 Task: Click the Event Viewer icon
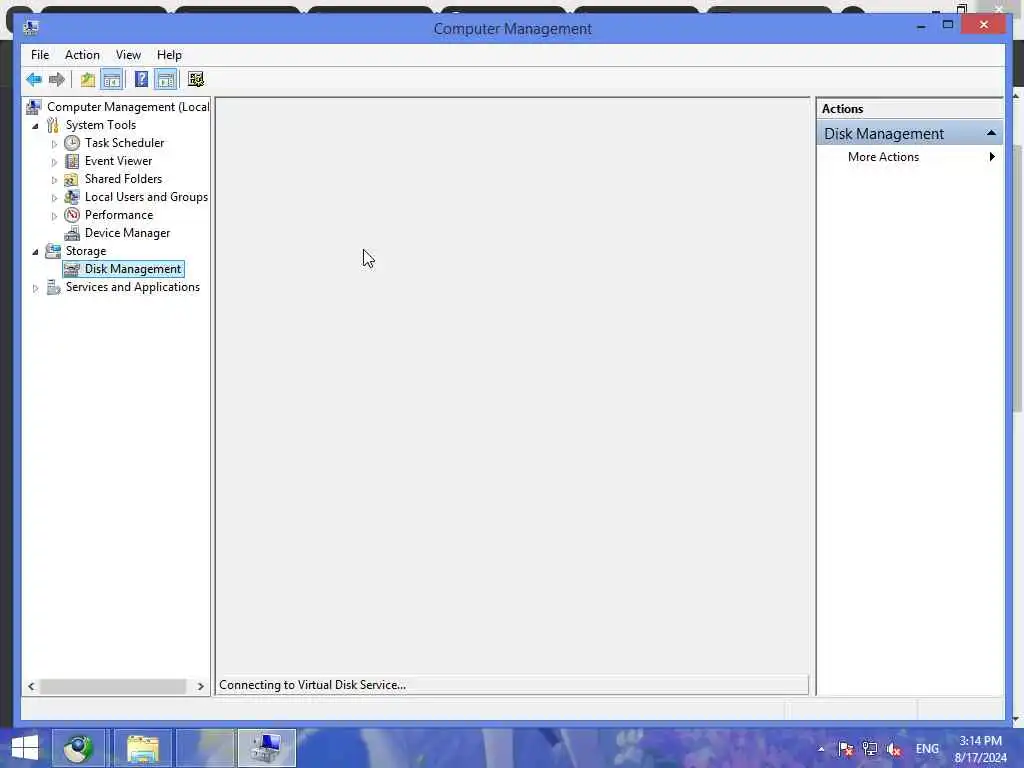point(72,161)
